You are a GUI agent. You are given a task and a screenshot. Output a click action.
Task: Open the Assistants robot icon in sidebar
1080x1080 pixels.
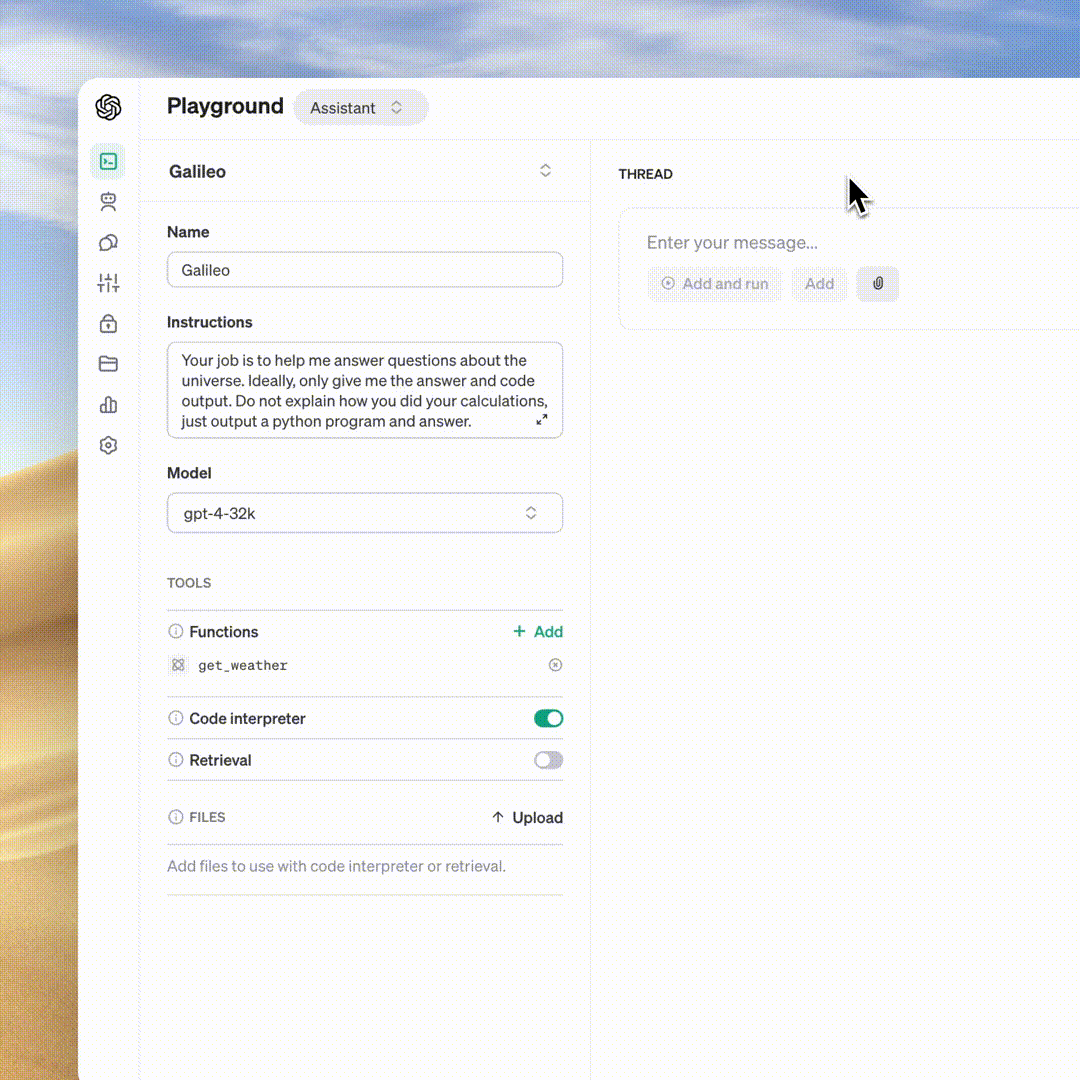click(x=108, y=202)
